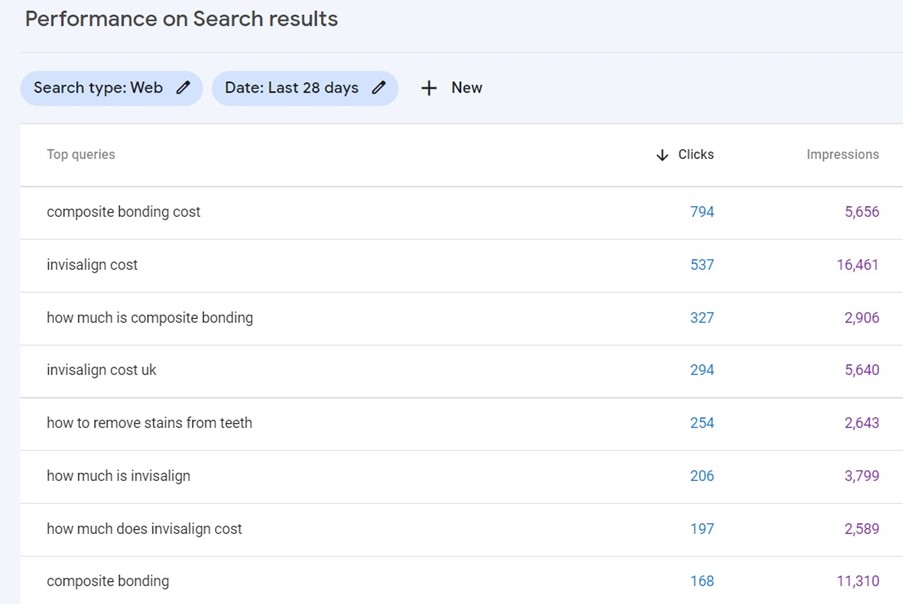Add a New filter
Screen dimensions: 903x604
pyautogui.click(x=450, y=87)
